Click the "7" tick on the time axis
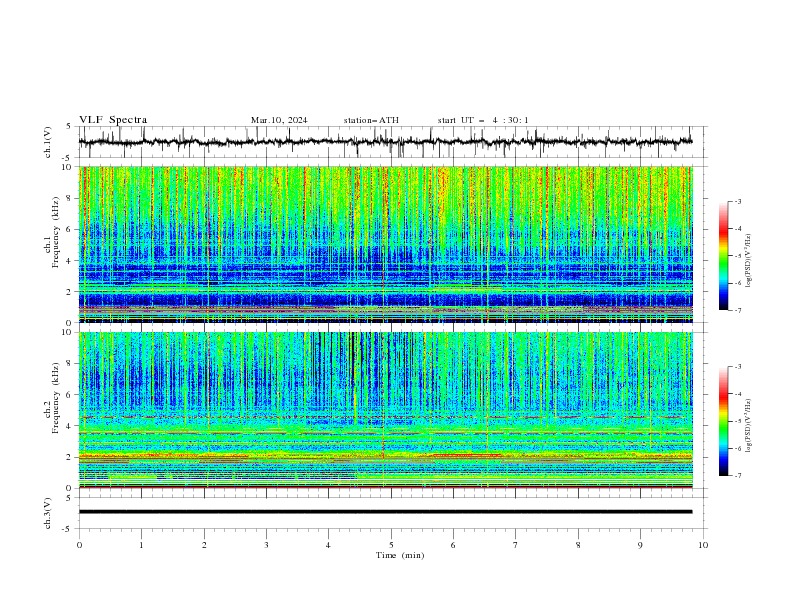 (516, 545)
